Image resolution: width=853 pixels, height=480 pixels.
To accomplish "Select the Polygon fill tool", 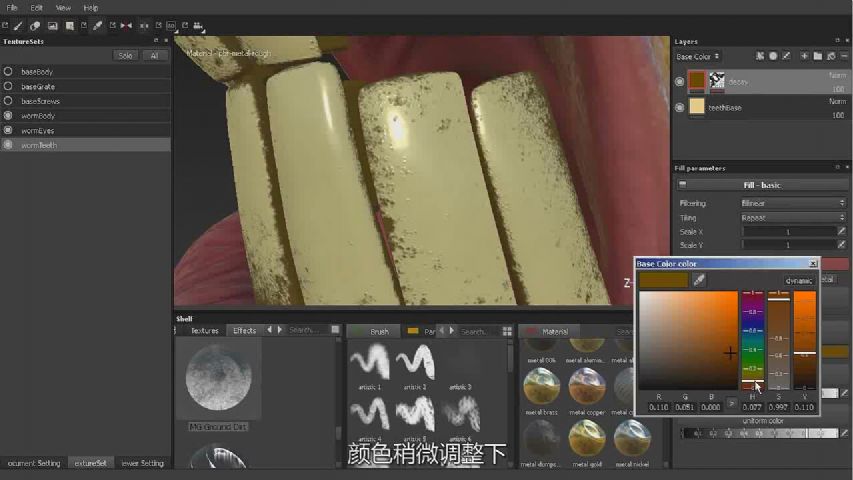I will [x=70, y=26].
